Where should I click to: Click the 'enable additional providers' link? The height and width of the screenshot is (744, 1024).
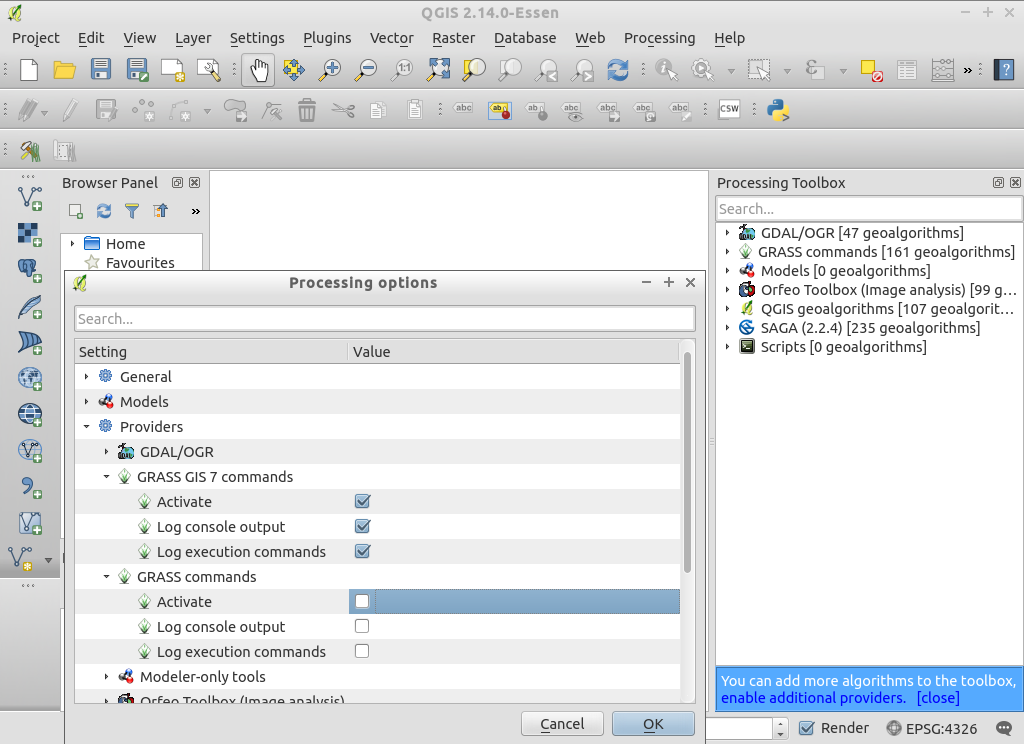[813, 698]
